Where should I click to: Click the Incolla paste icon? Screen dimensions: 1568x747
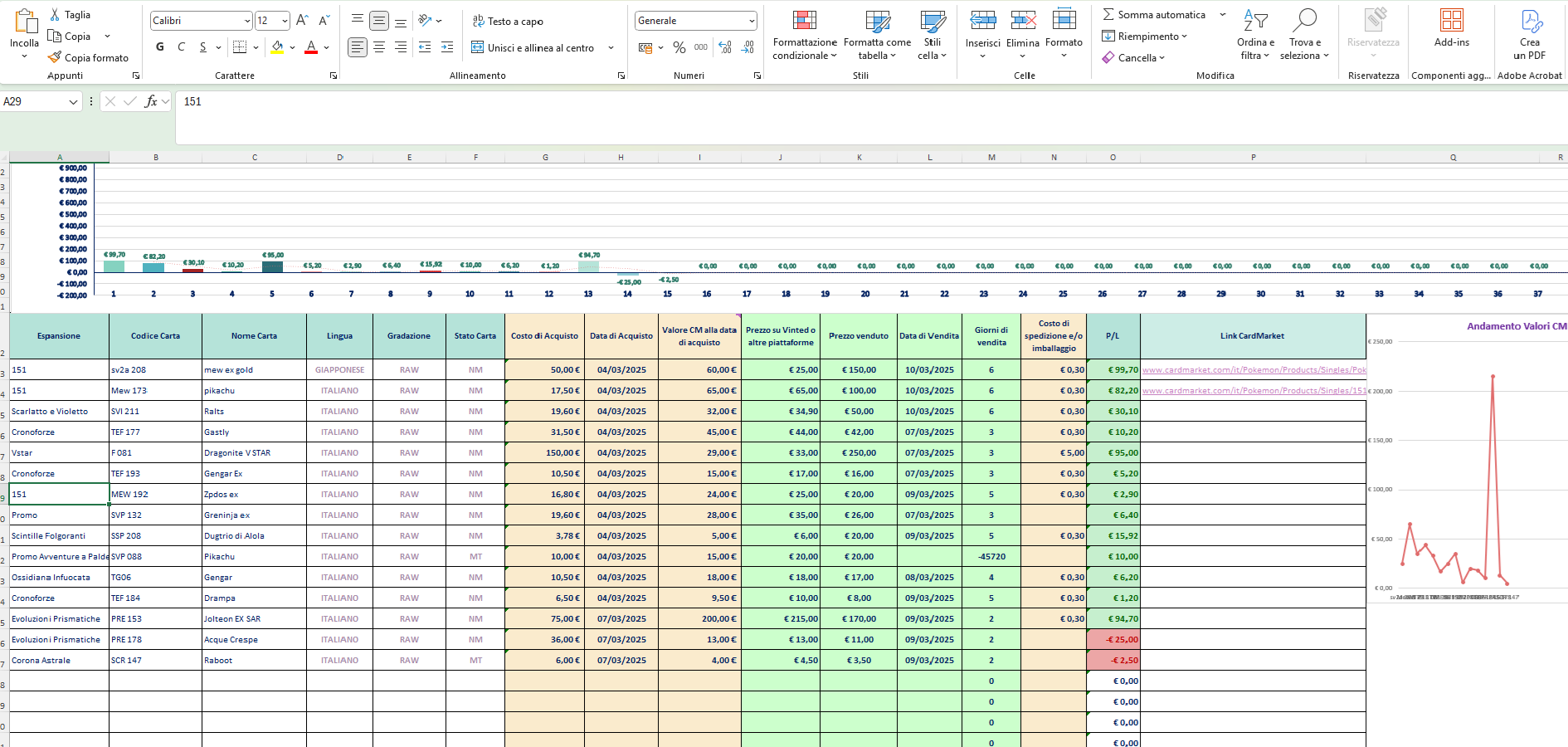pyautogui.click(x=25, y=21)
